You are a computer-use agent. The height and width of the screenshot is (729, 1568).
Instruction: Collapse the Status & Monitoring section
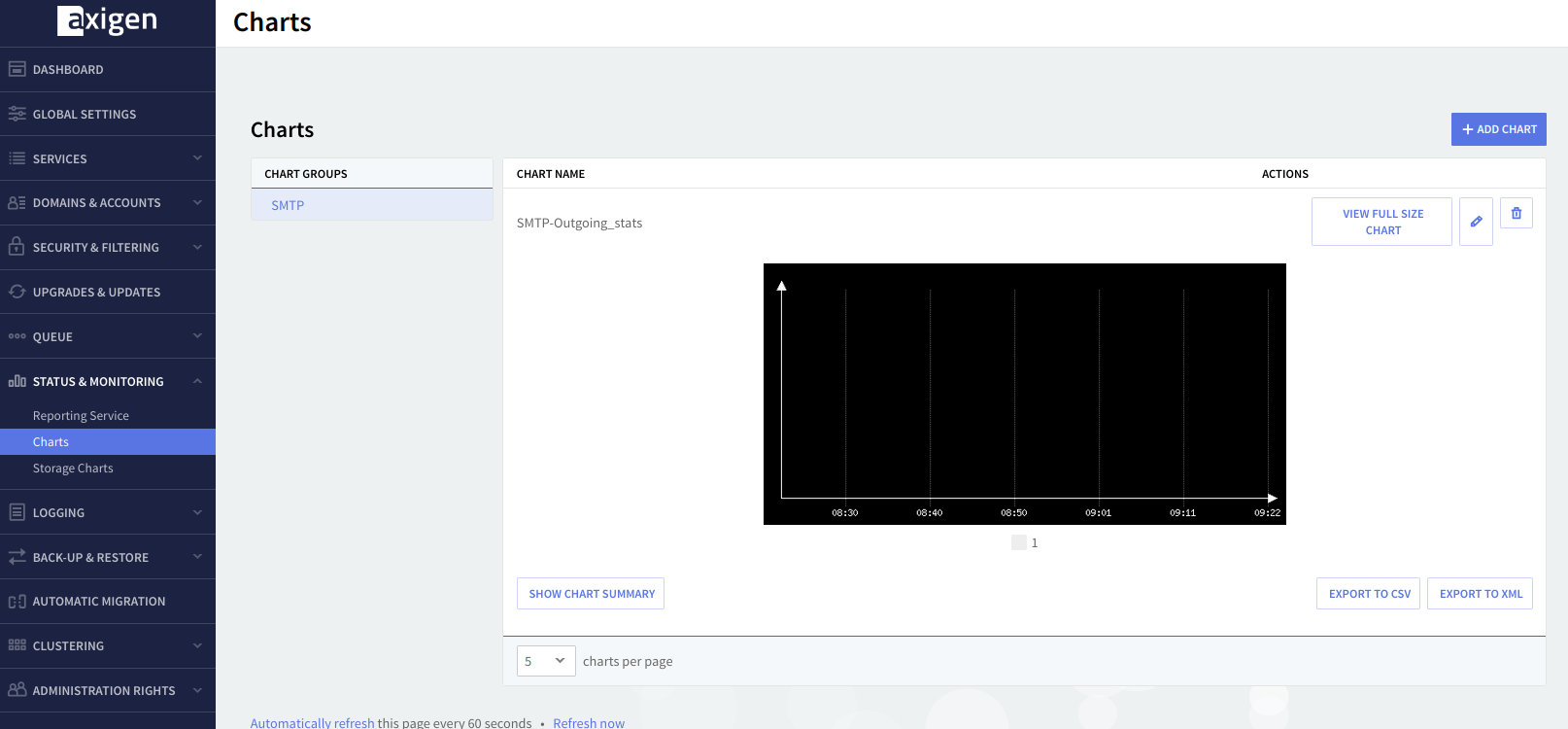pyautogui.click(x=197, y=381)
